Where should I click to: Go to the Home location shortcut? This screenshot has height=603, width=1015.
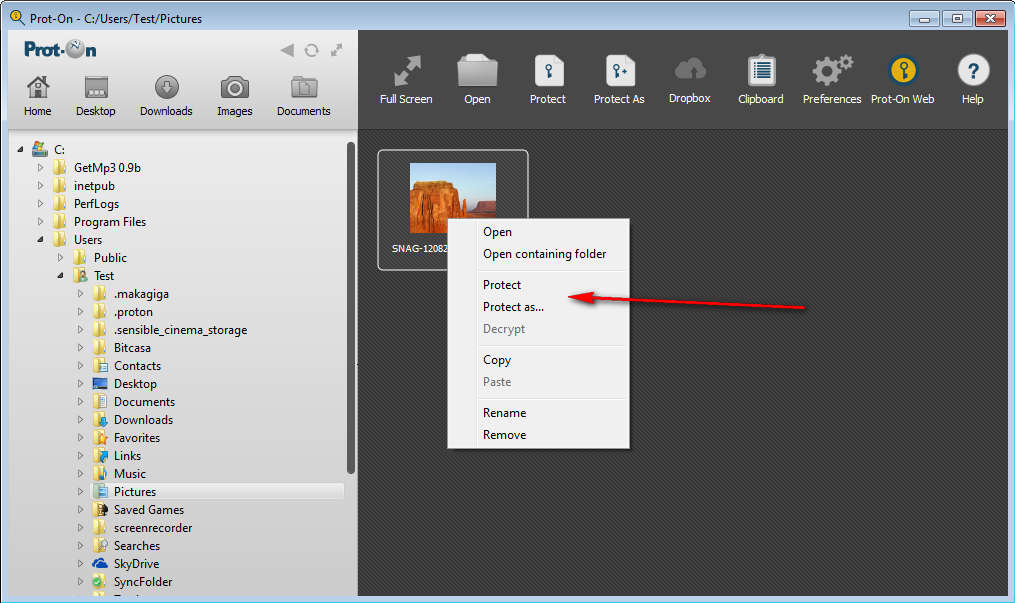tap(38, 89)
